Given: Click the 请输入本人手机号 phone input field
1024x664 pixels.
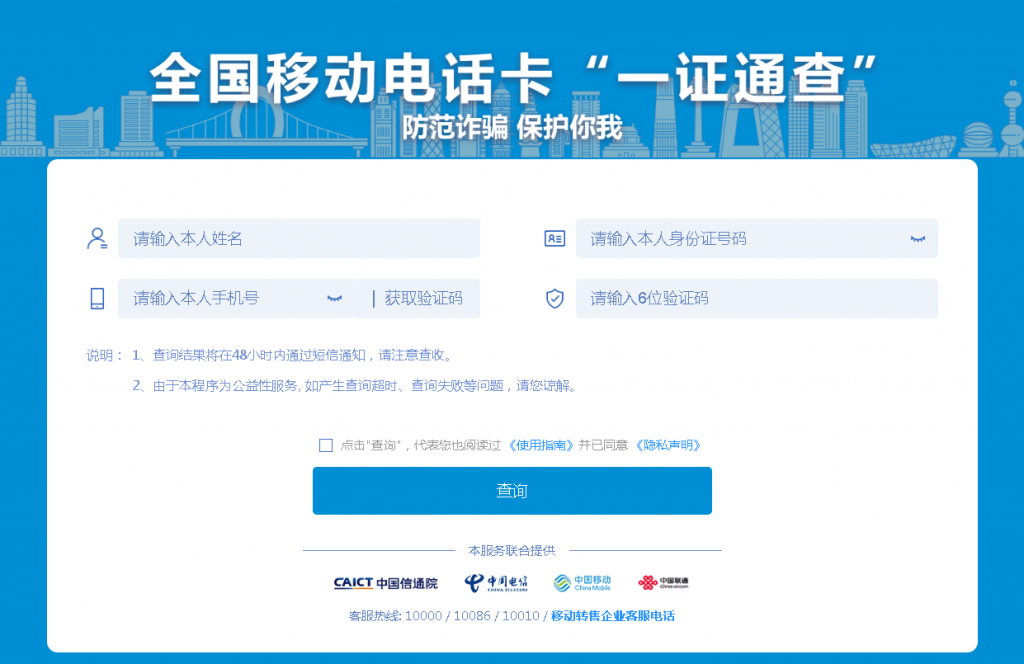Looking at the screenshot, I should pos(220,298).
